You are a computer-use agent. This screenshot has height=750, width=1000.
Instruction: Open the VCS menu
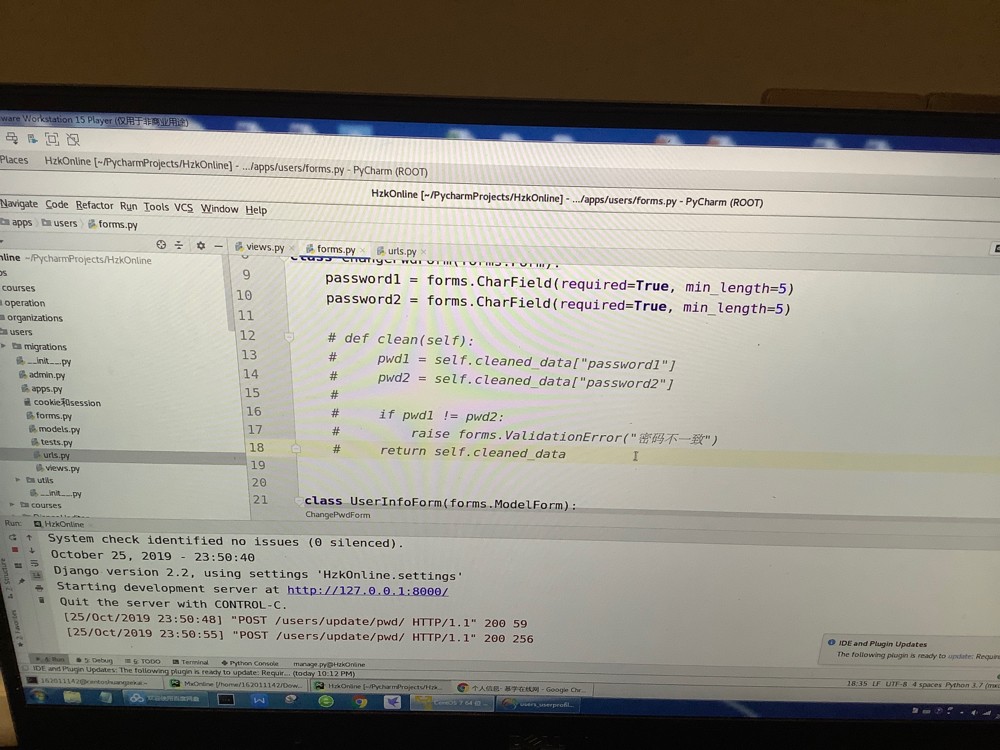point(184,207)
